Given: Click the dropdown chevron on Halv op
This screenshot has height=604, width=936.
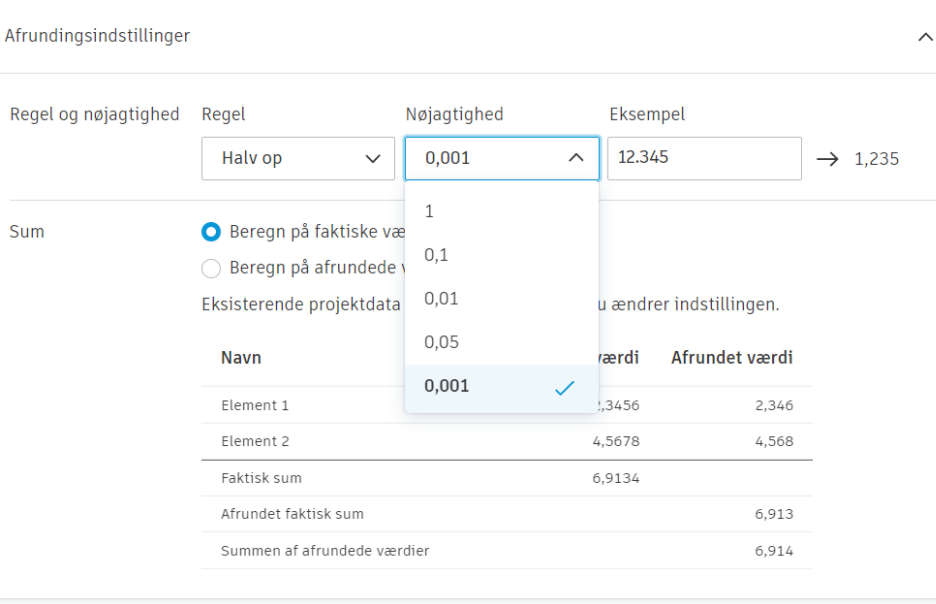Looking at the screenshot, I should coord(371,158).
